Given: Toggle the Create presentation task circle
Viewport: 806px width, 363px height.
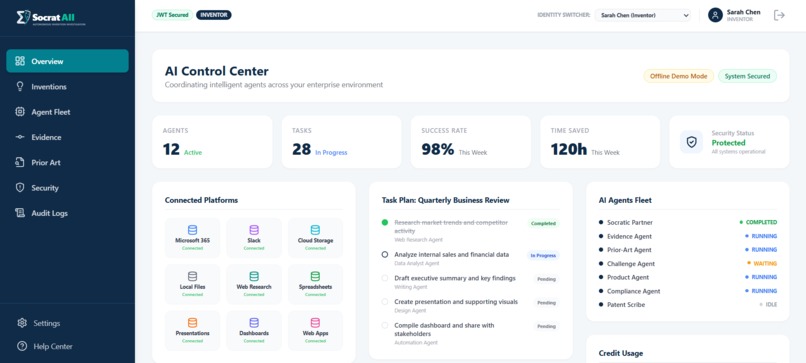Looking at the screenshot, I should click(x=384, y=302).
